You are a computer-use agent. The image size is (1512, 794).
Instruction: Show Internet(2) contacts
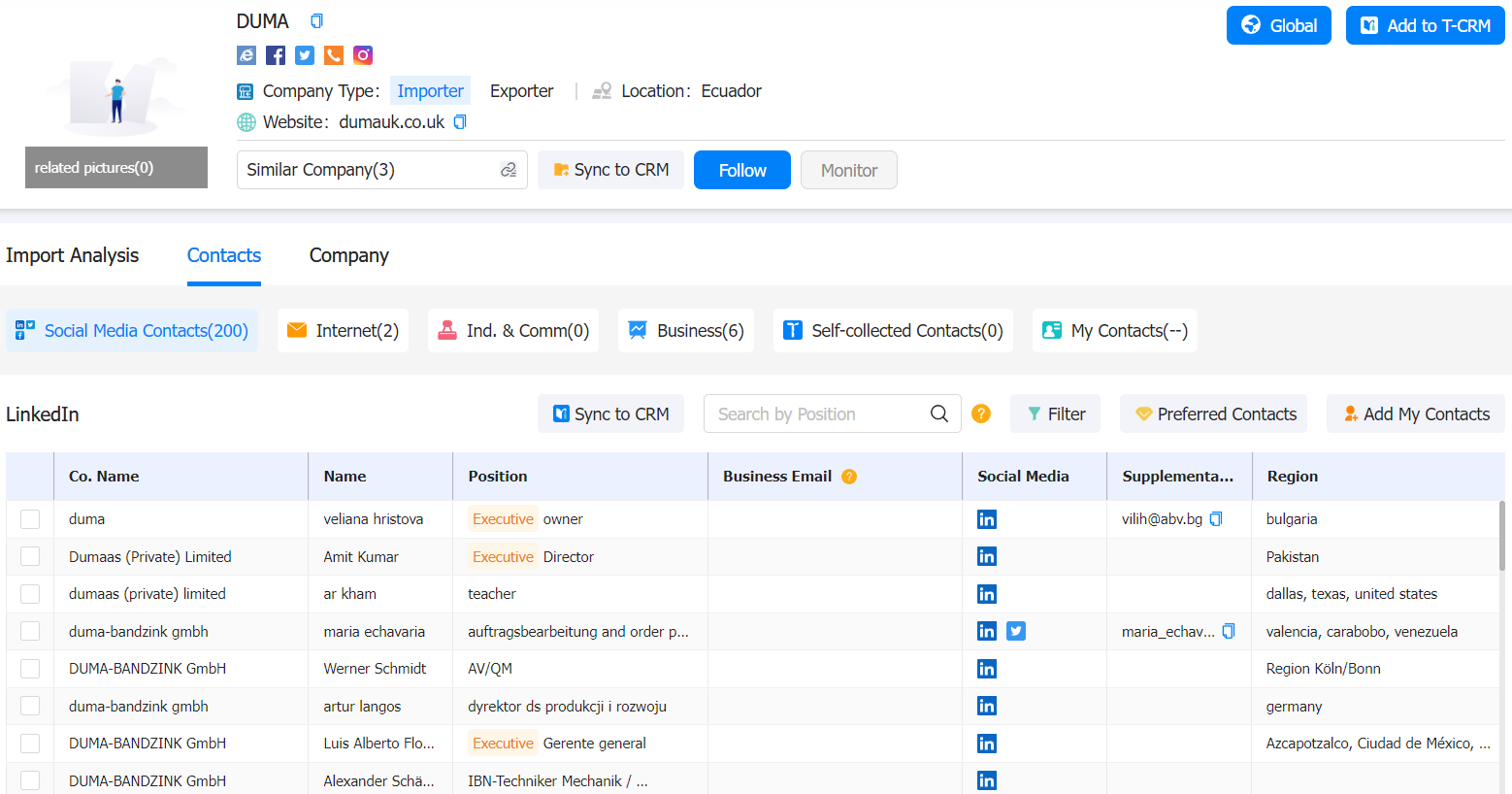(343, 331)
